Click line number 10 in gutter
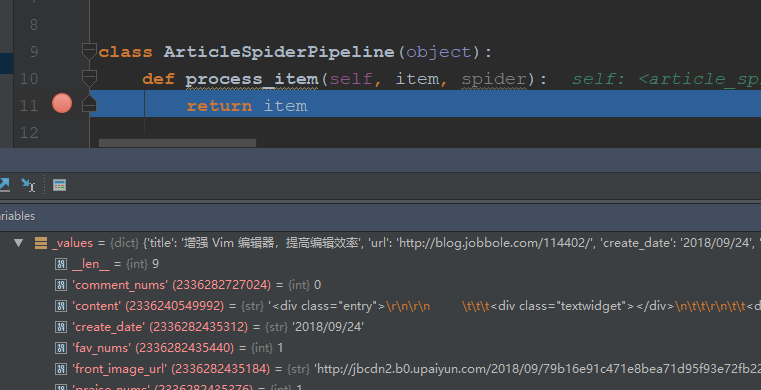761x390 pixels. 29,79
